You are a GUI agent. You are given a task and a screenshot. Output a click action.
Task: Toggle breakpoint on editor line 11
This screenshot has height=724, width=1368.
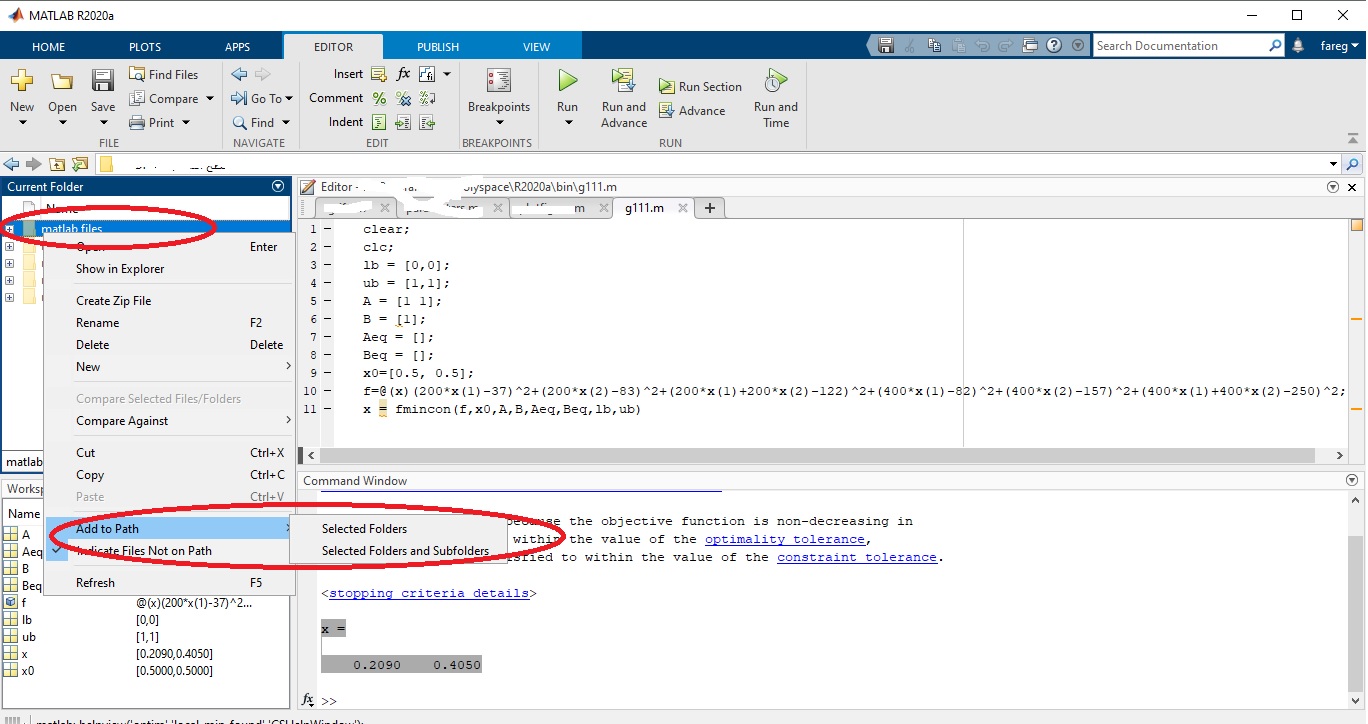(x=328, y=409)
